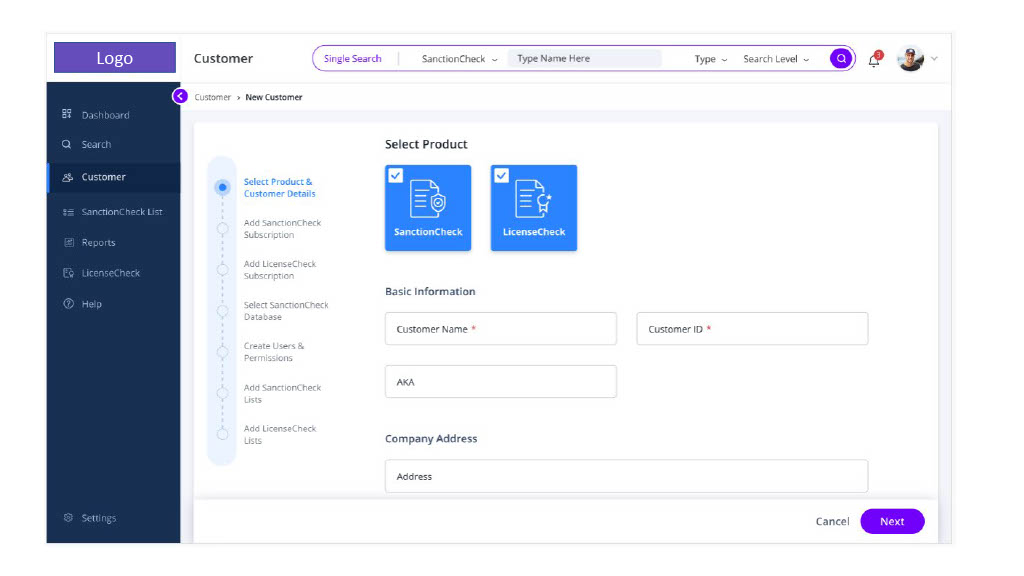1024x576 pixels.
Task: Click the purple search magnifier button
Action: tap(841, 59)
